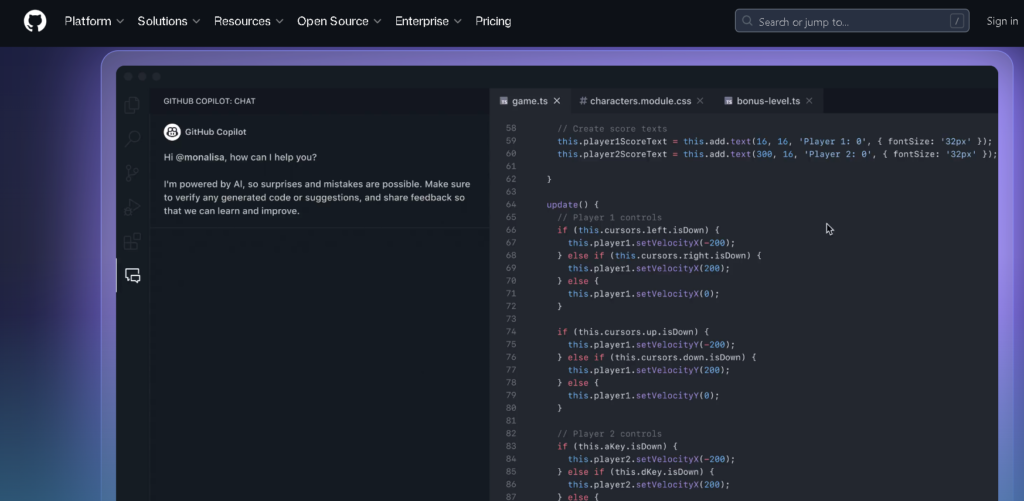Close the characters.module.css tab
Image resolution: width=1024 pixels, height=501 pixels.
(x=700, y=101)
